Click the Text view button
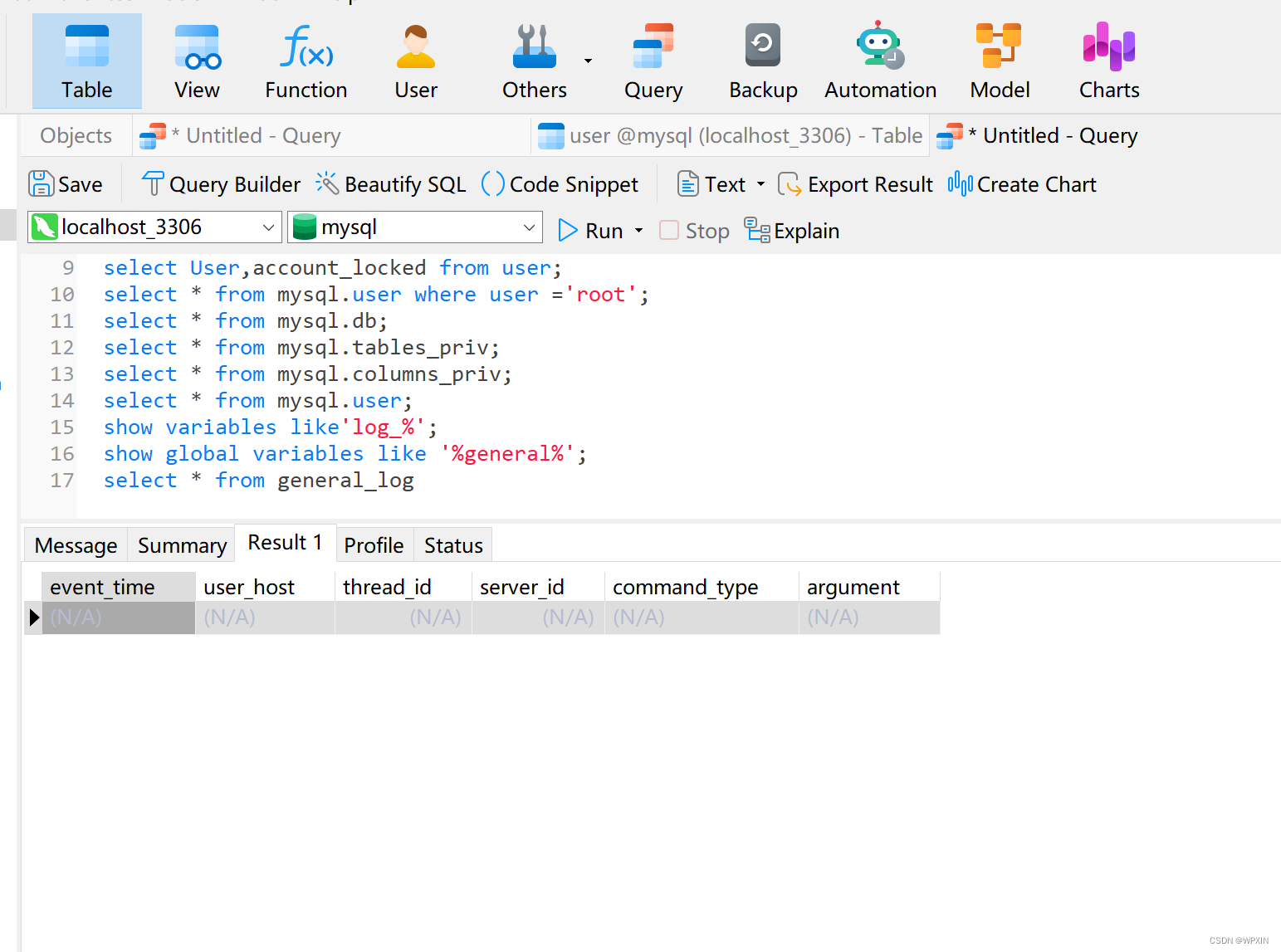Image resolution: width=1281 pixels, height=952 pixels. (x=711, y=184)
